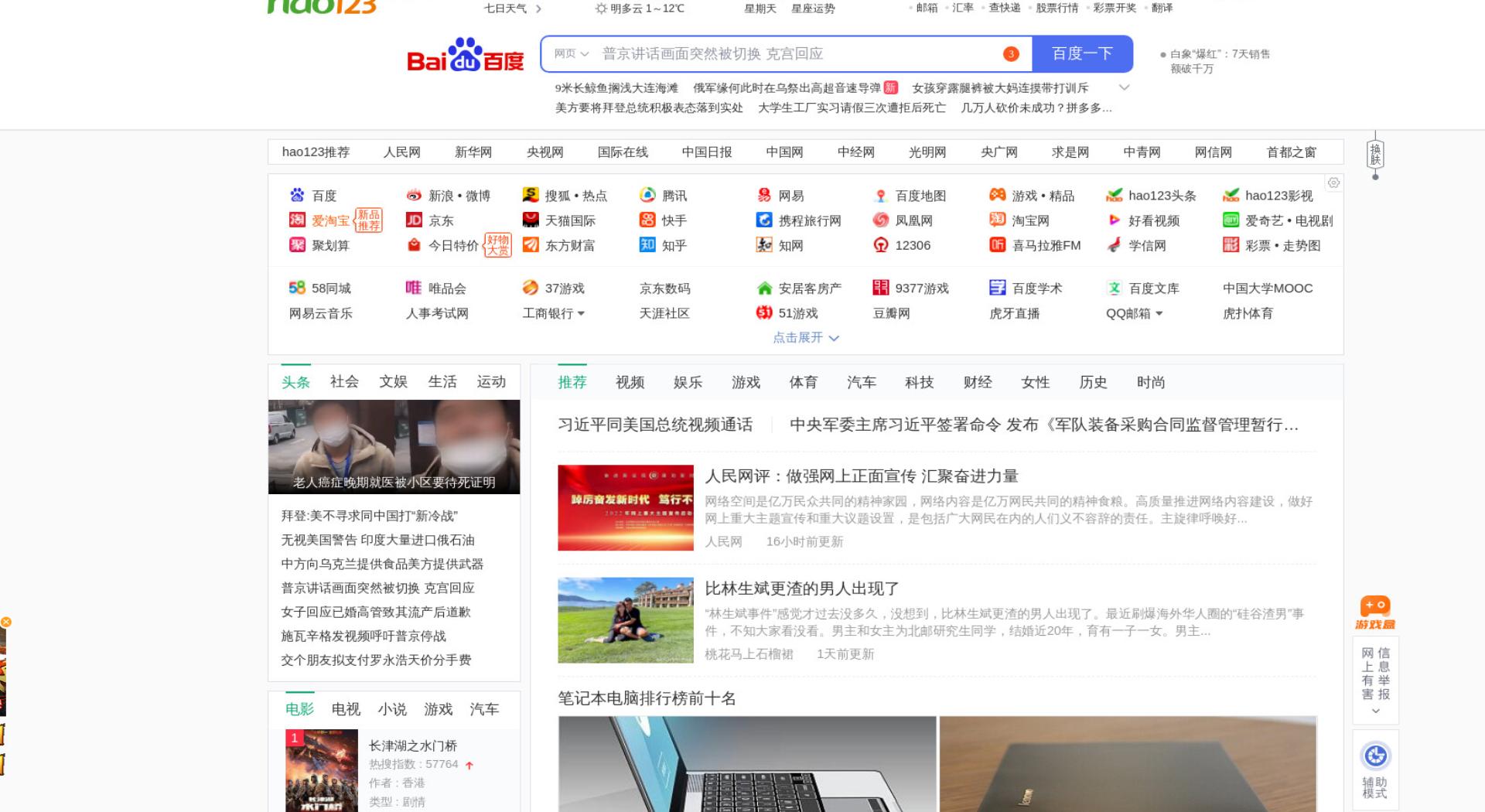Open article 比林生斌更渣的男人出现了
1485x812 pixels.
point(802,589)
